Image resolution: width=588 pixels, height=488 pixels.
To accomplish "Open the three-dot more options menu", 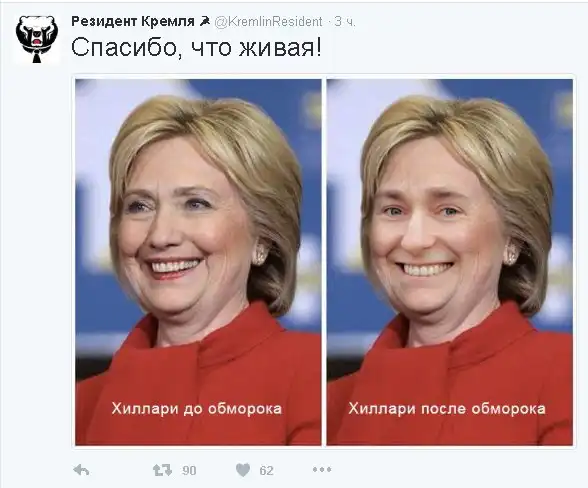I will click(x=322, y=469).
